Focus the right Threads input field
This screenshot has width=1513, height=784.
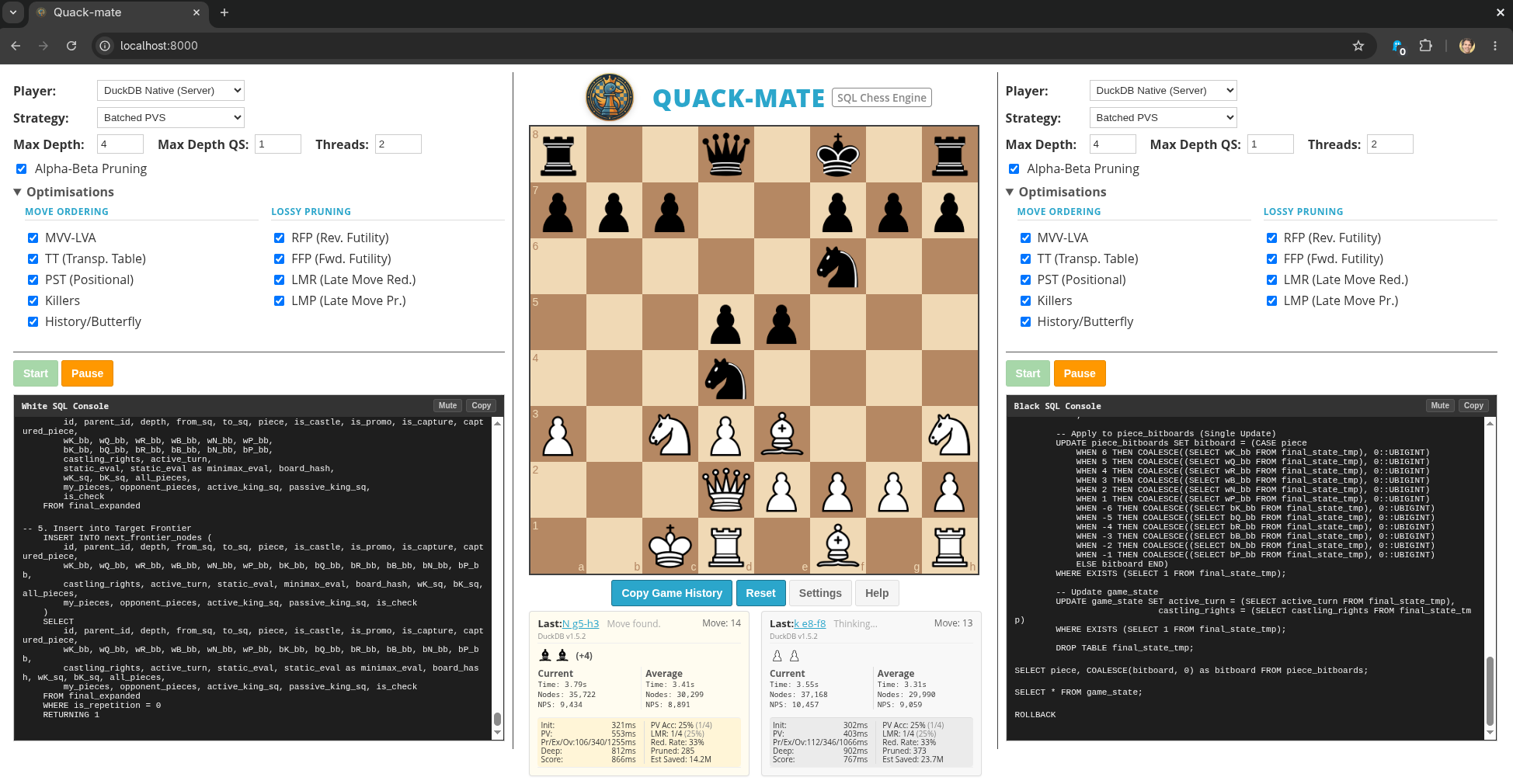pos(1390,144)
